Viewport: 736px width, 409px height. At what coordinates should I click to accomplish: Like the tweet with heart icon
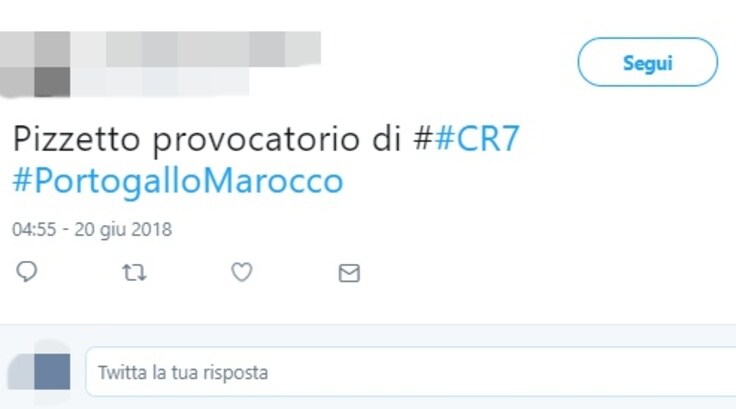pos(242,272)
